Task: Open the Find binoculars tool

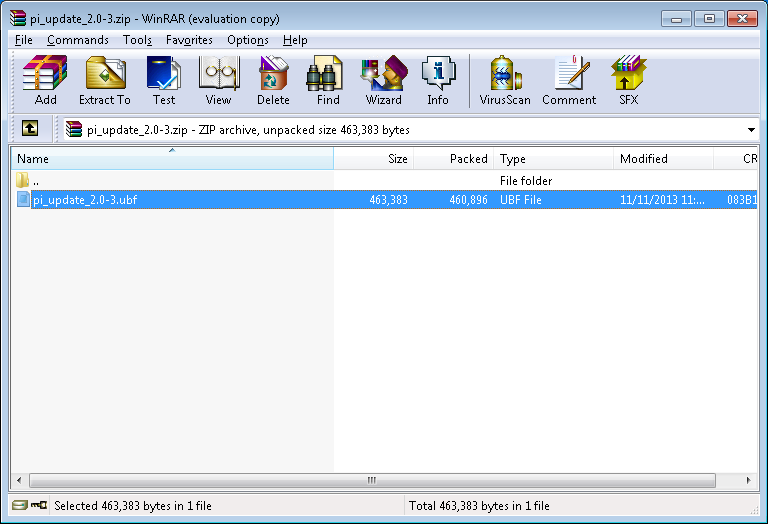Action: point(328,80)
